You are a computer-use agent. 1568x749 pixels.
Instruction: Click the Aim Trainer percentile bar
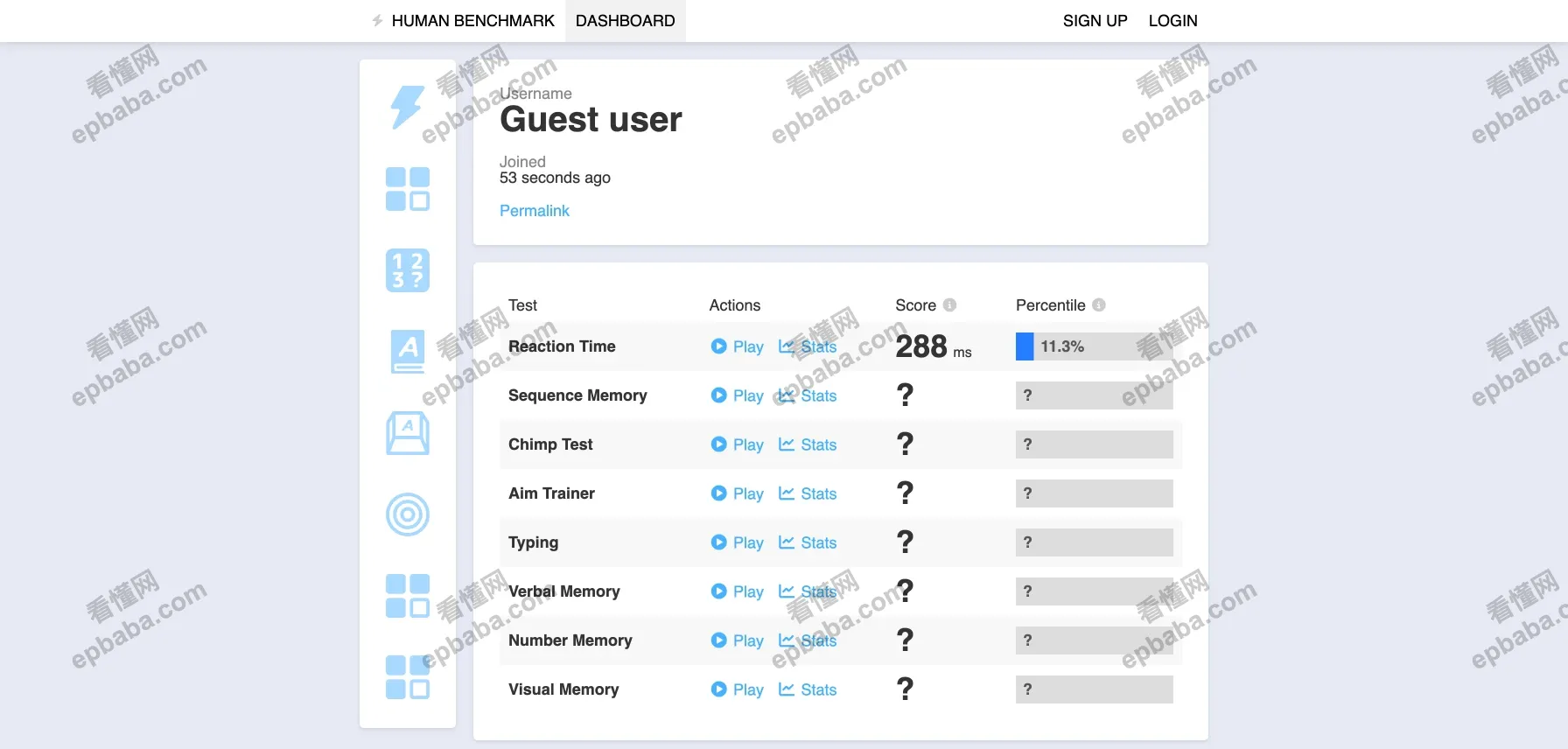click(x=1095, y=493)
